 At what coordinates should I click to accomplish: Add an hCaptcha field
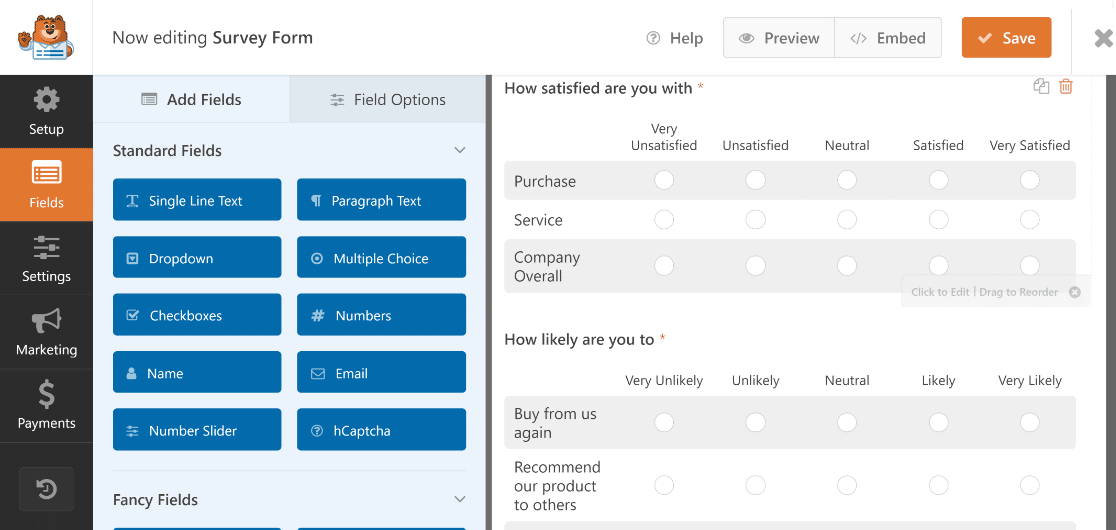point(381,430)
